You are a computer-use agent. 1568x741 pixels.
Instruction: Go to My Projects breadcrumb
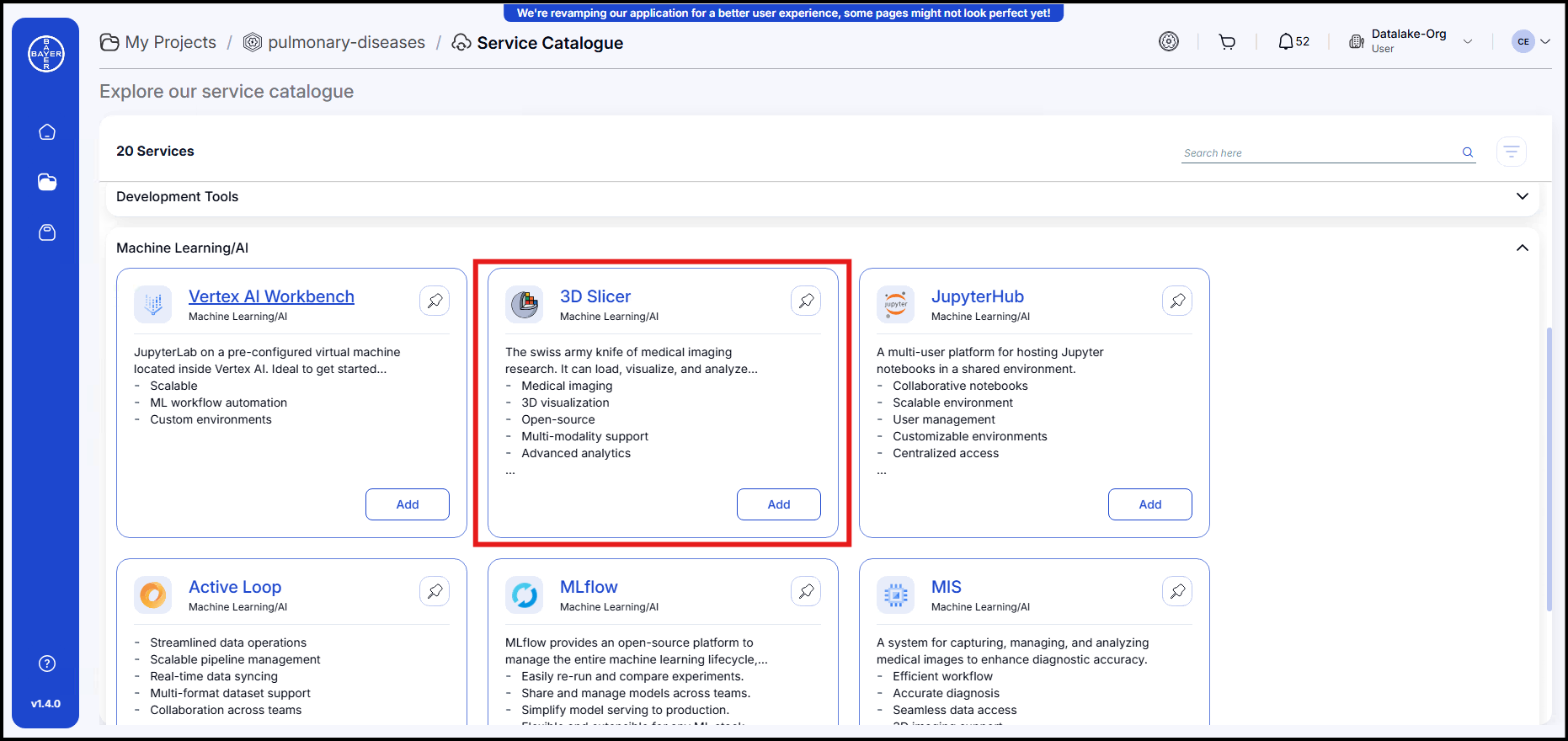(x=170, y=42)
